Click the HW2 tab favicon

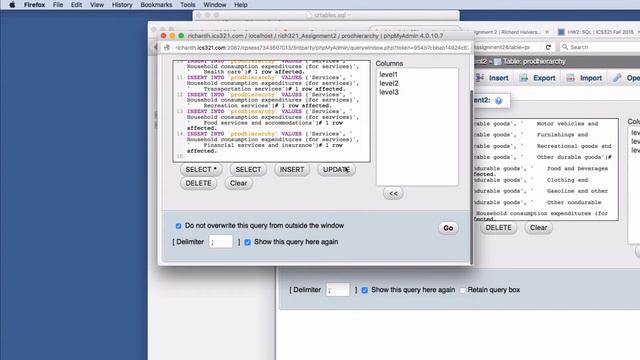point(561,32)
